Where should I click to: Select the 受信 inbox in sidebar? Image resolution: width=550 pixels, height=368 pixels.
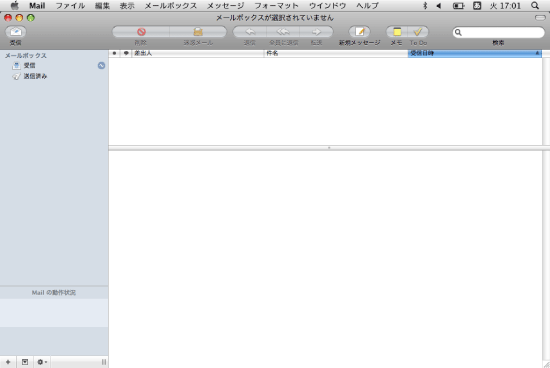click(x=29, y=66)
